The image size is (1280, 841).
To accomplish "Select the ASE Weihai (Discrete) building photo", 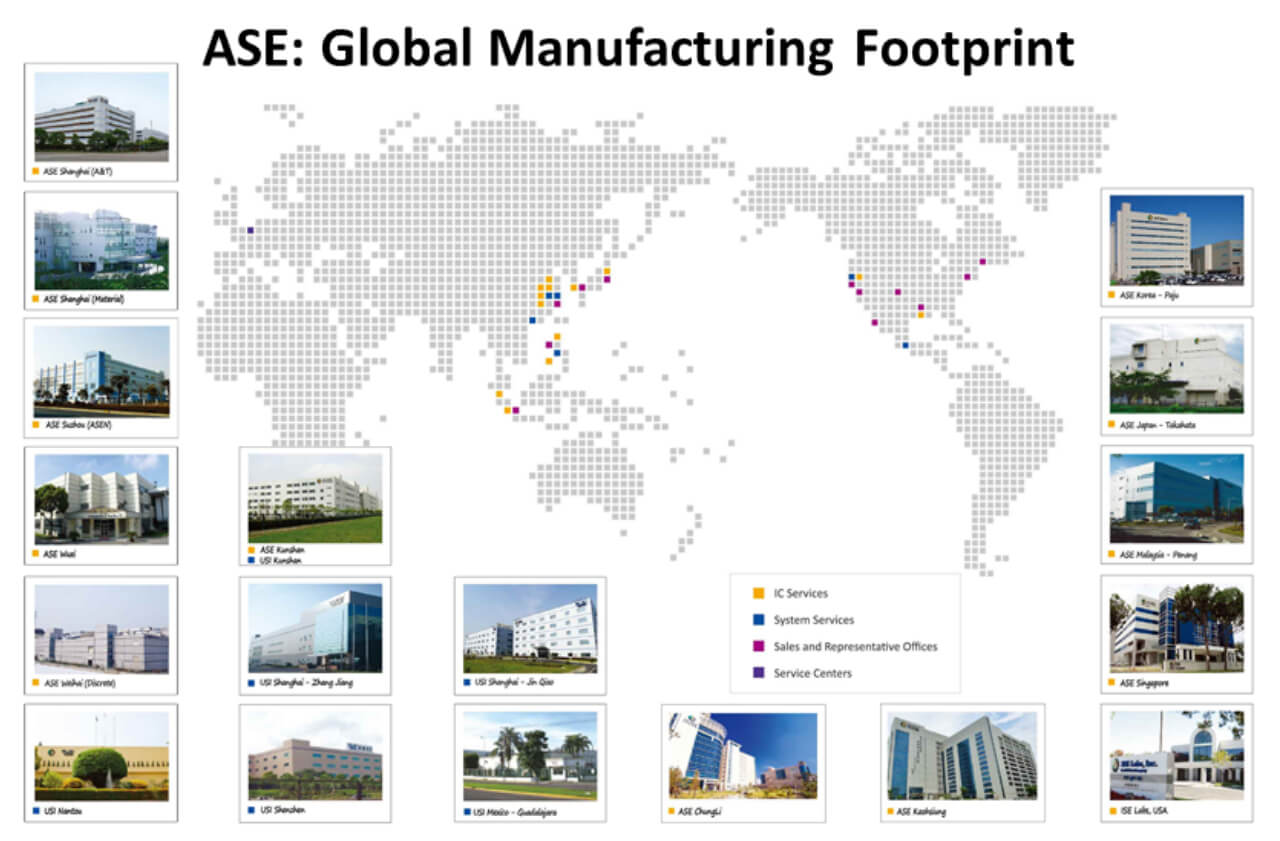I will 101,630.
